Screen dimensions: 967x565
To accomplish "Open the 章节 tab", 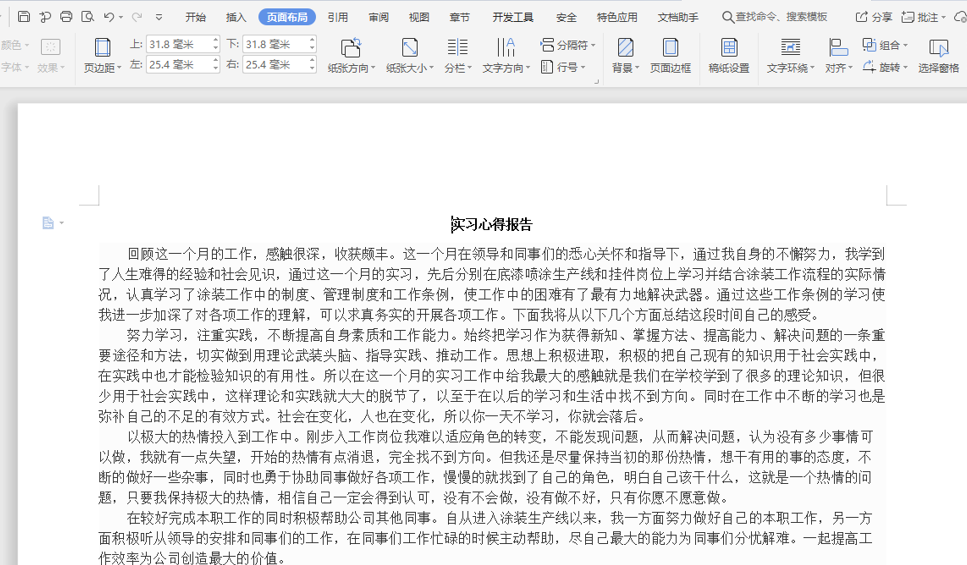I will 459,17.
